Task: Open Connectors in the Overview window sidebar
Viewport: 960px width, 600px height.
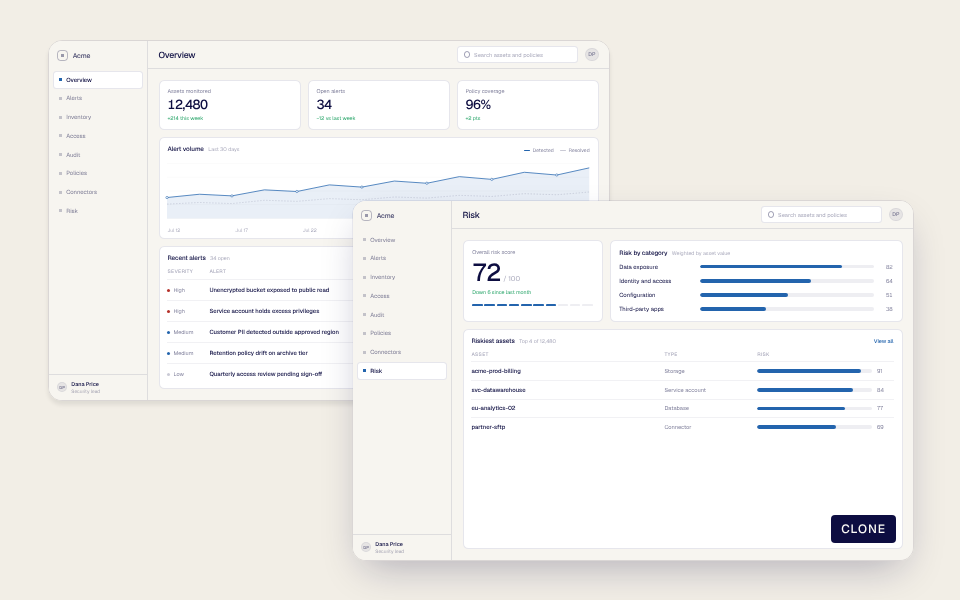Action: 98,192
